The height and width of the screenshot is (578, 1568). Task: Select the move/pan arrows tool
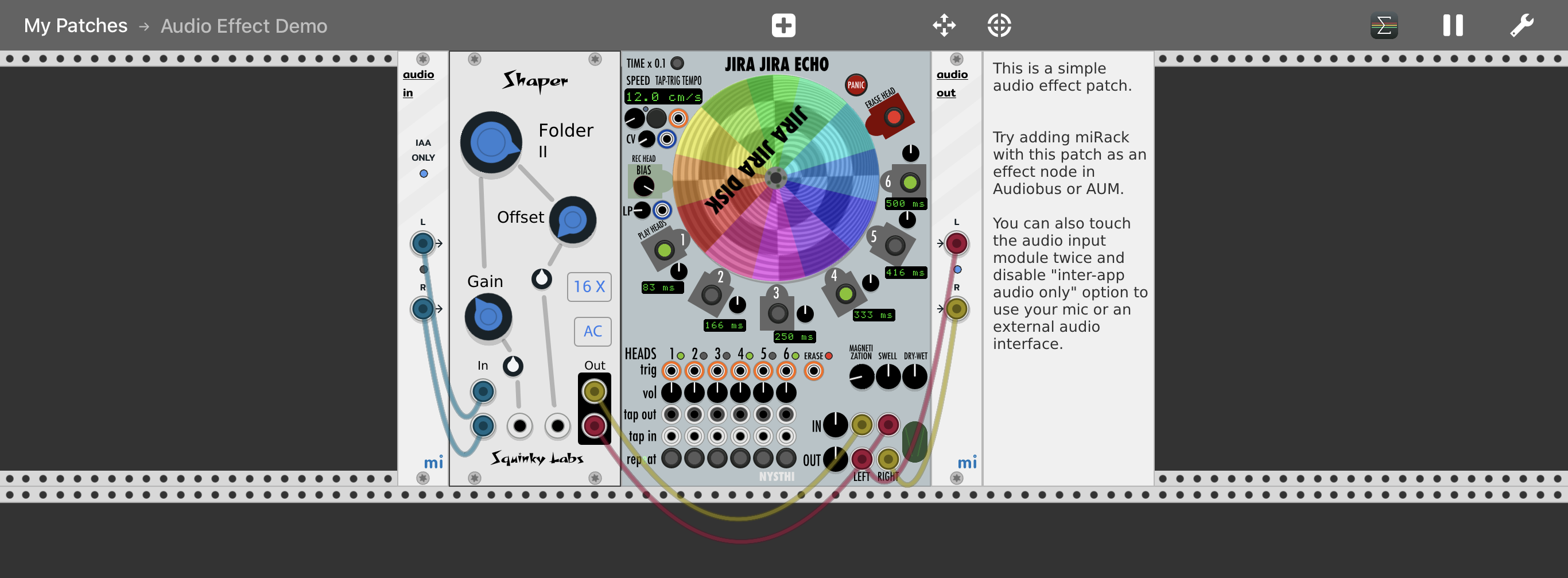point(944,26)
